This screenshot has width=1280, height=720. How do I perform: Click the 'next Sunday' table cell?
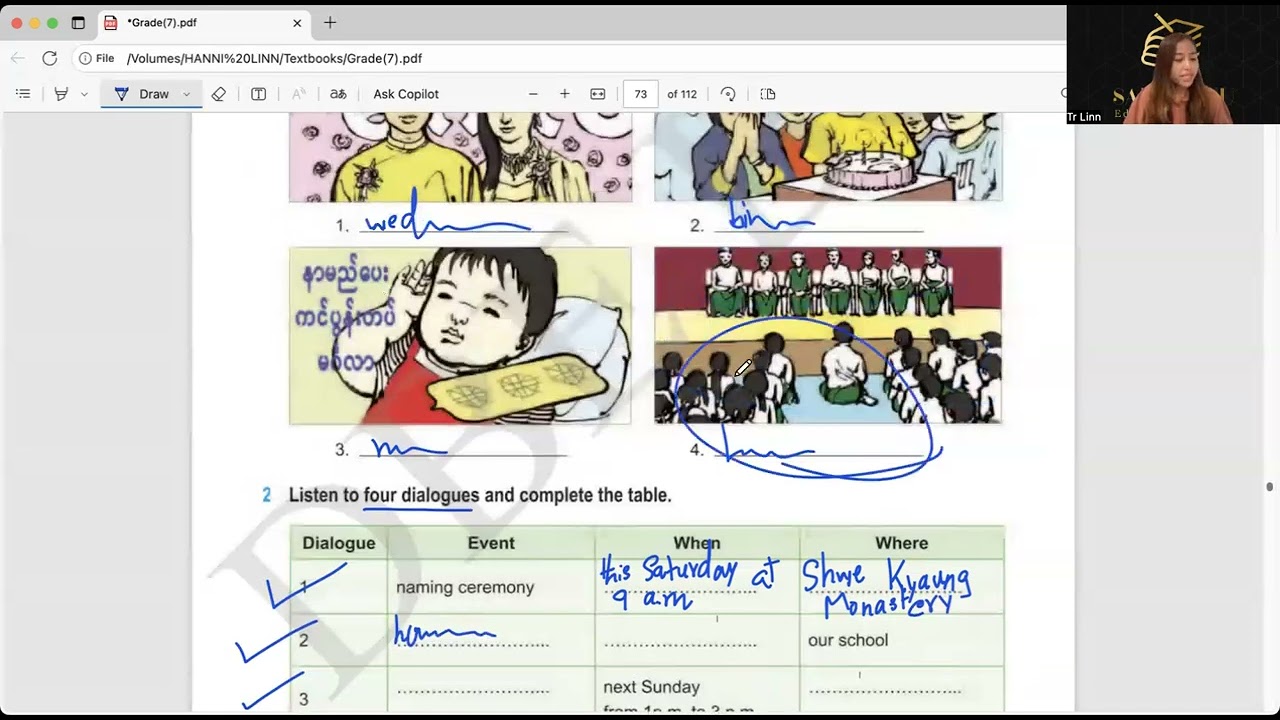coord(697,690)
